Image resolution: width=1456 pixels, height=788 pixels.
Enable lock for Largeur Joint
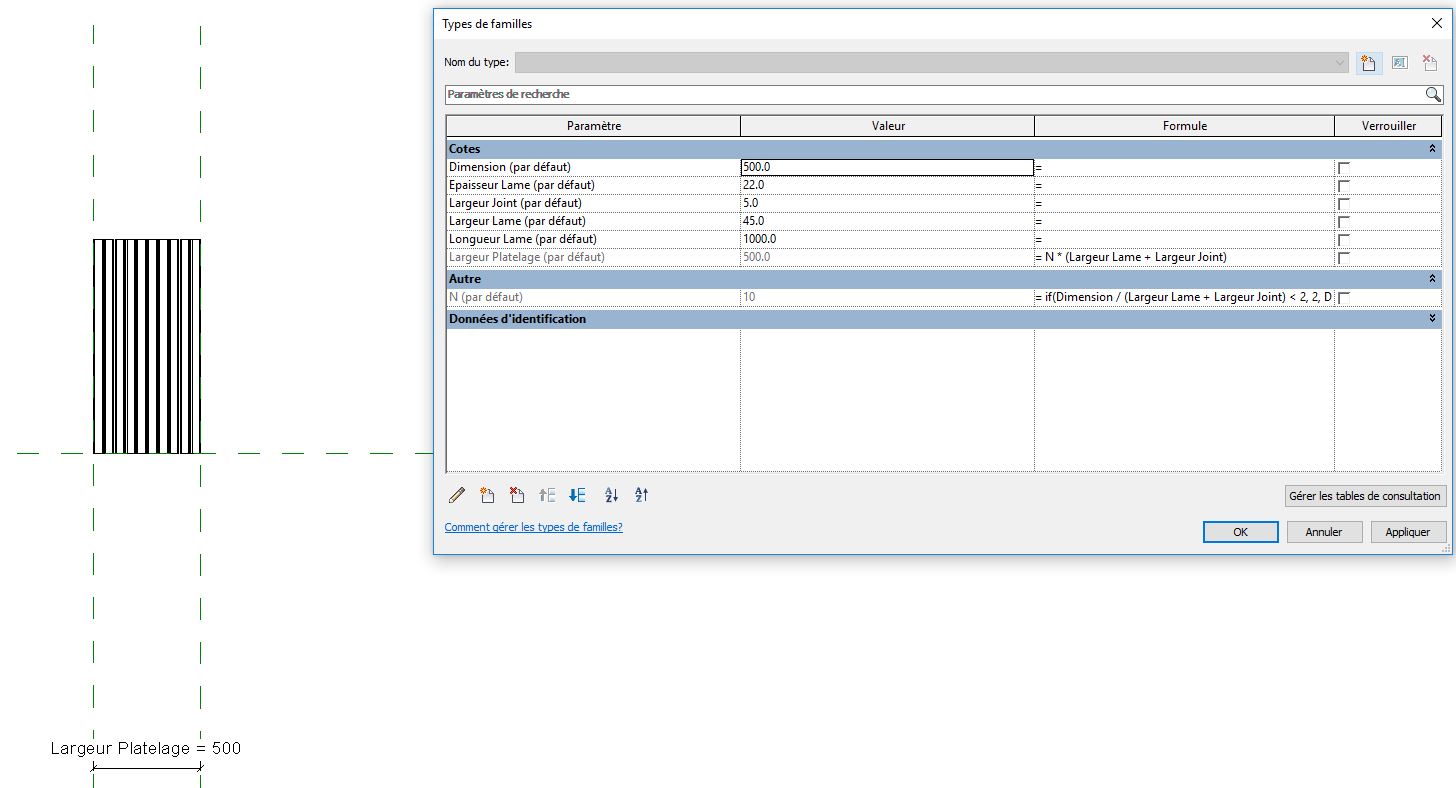coord(1344,204)
